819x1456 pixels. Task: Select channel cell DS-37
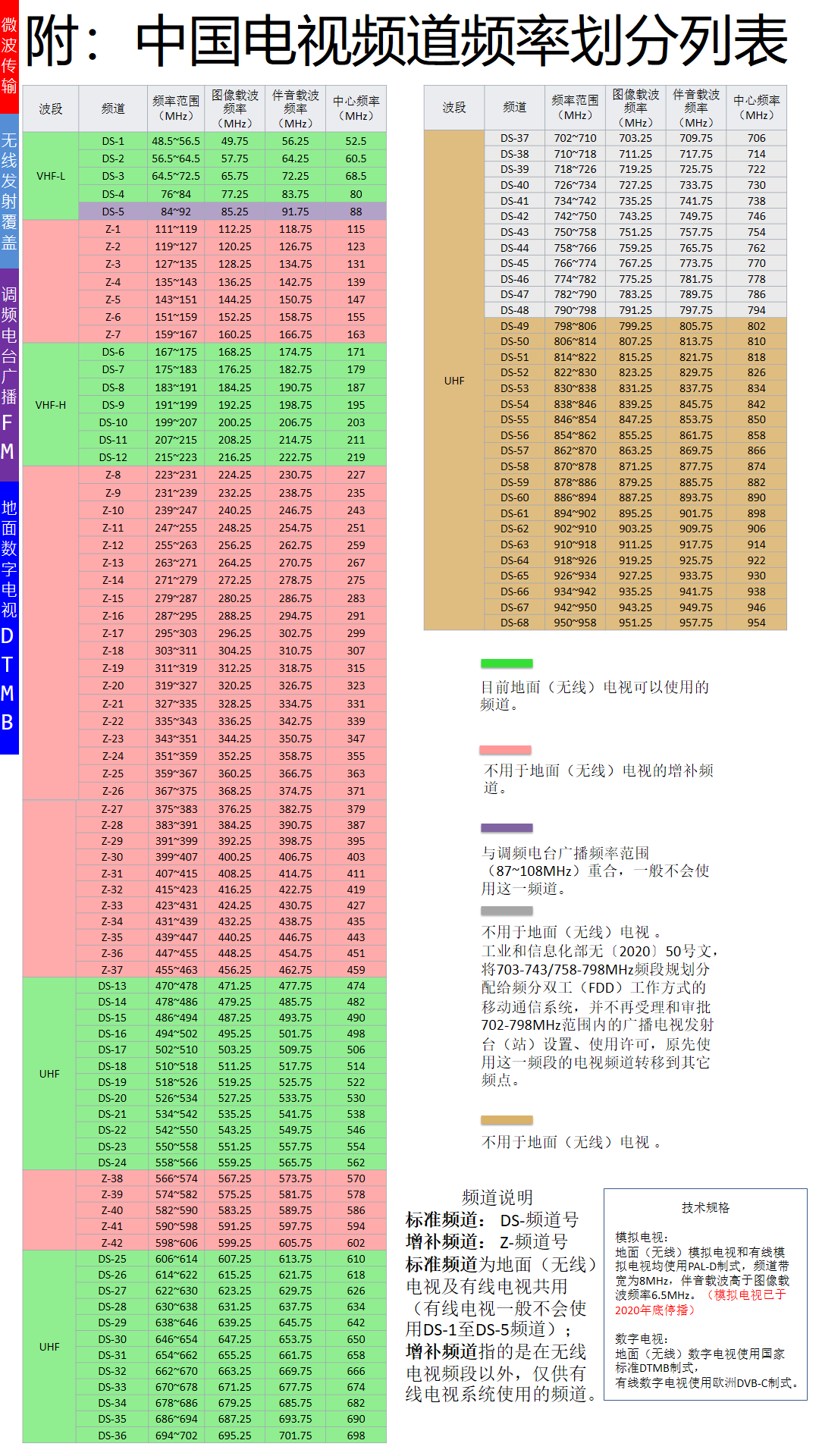pyautogui.click(x=515, y=138)
